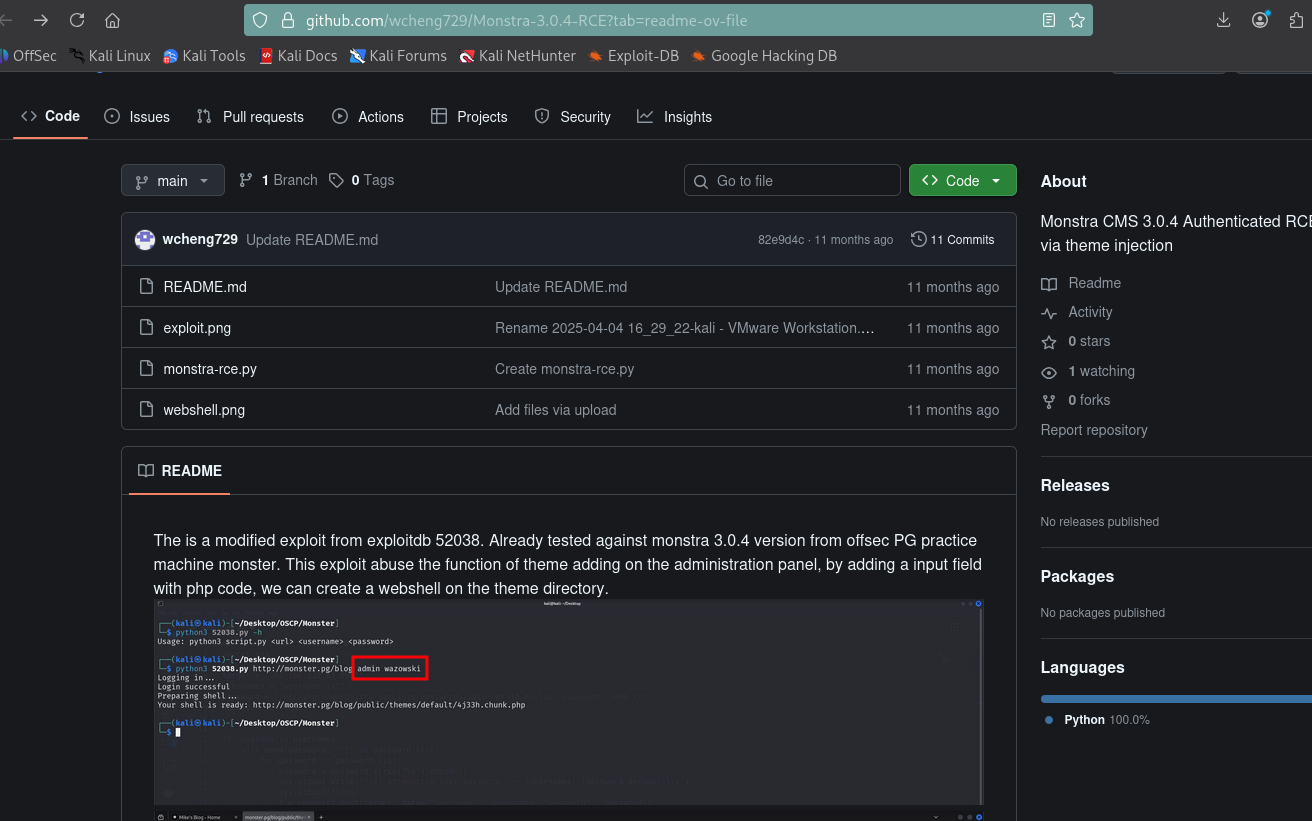Switch to the Security tab
The width and height of the screenshot is (1312, 821).
[572, 117]
